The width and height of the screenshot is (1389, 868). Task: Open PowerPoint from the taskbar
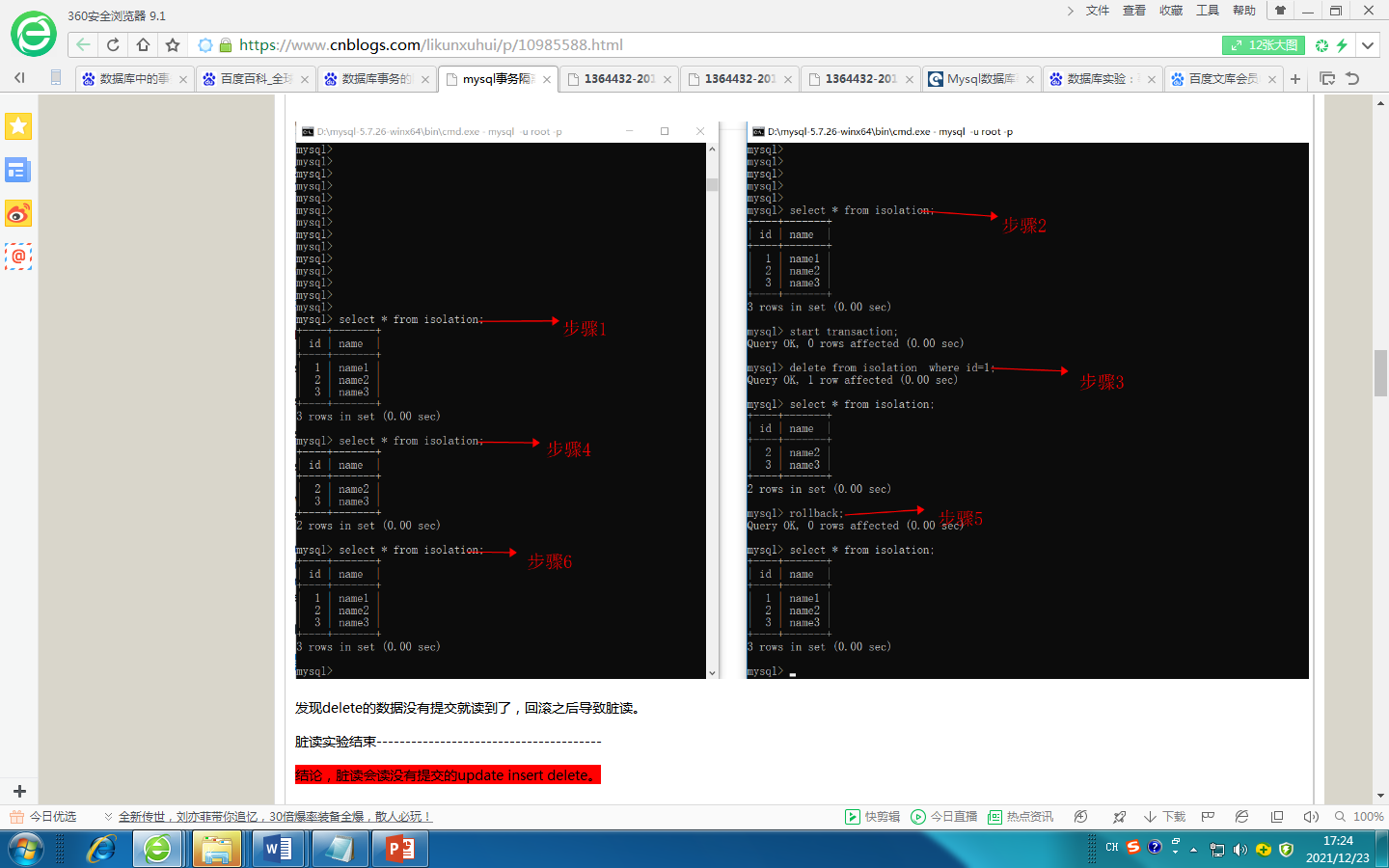[400, 850]
